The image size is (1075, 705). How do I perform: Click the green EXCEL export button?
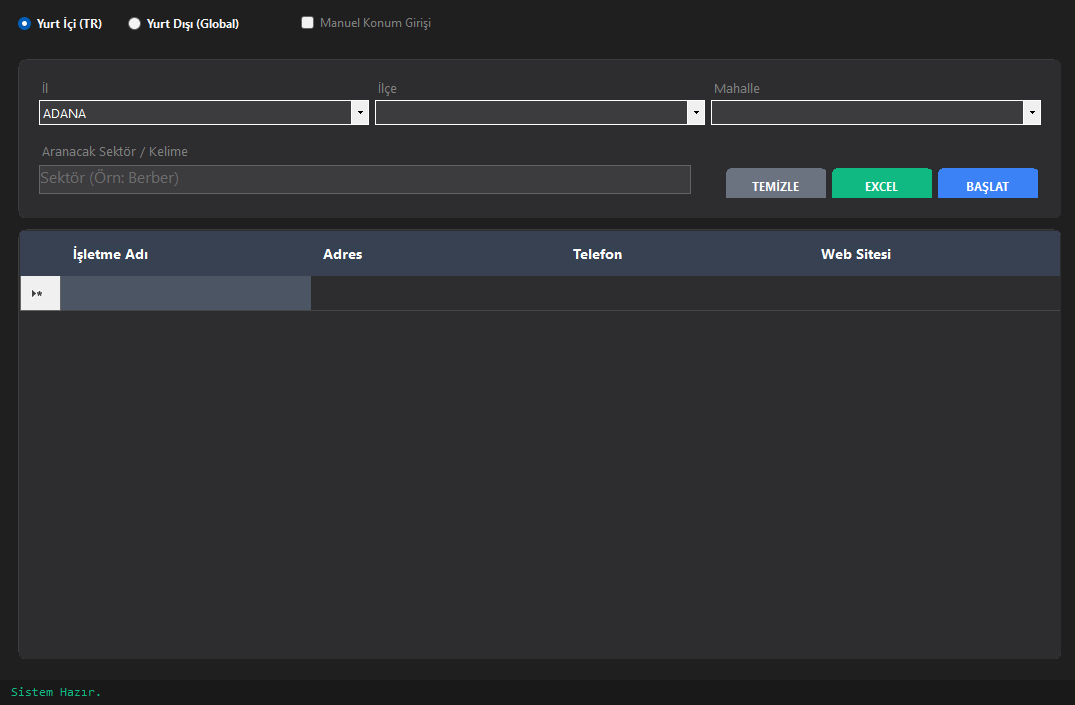pyautogui.click(x=882, y=184)
